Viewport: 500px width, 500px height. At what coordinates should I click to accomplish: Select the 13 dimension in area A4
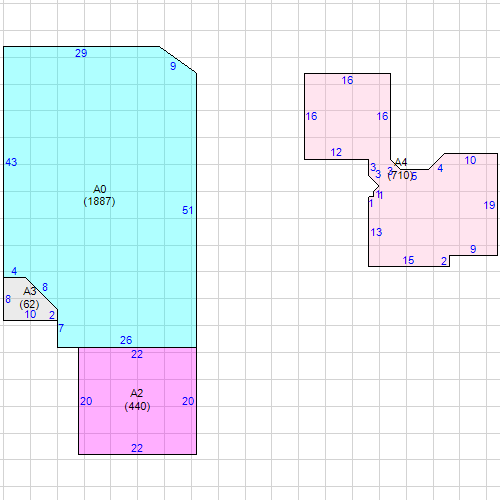tap(376, 232)
